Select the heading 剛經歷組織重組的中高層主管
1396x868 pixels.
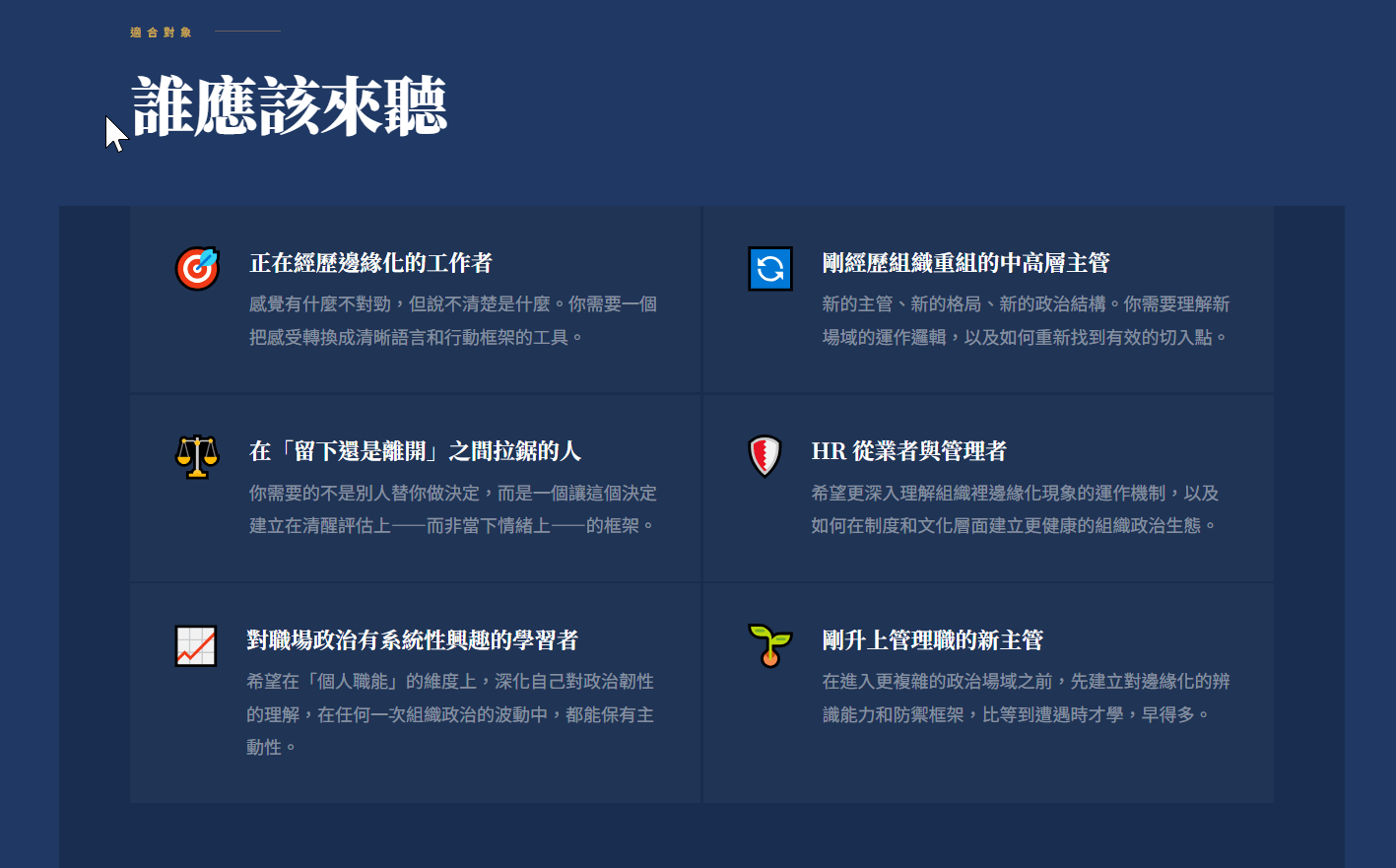click(x=965, y=263)
